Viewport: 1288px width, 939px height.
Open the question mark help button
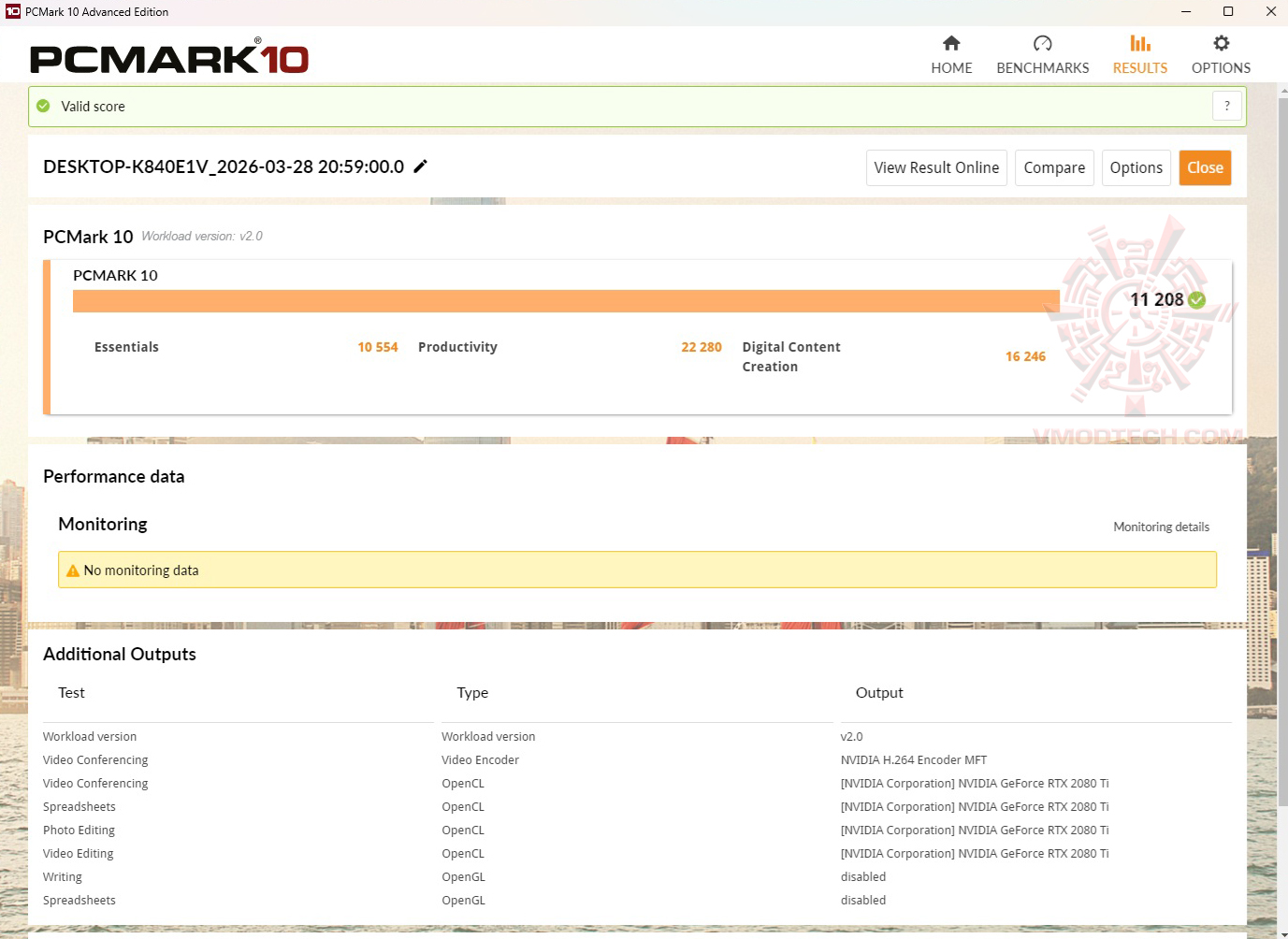(1227, 107)
